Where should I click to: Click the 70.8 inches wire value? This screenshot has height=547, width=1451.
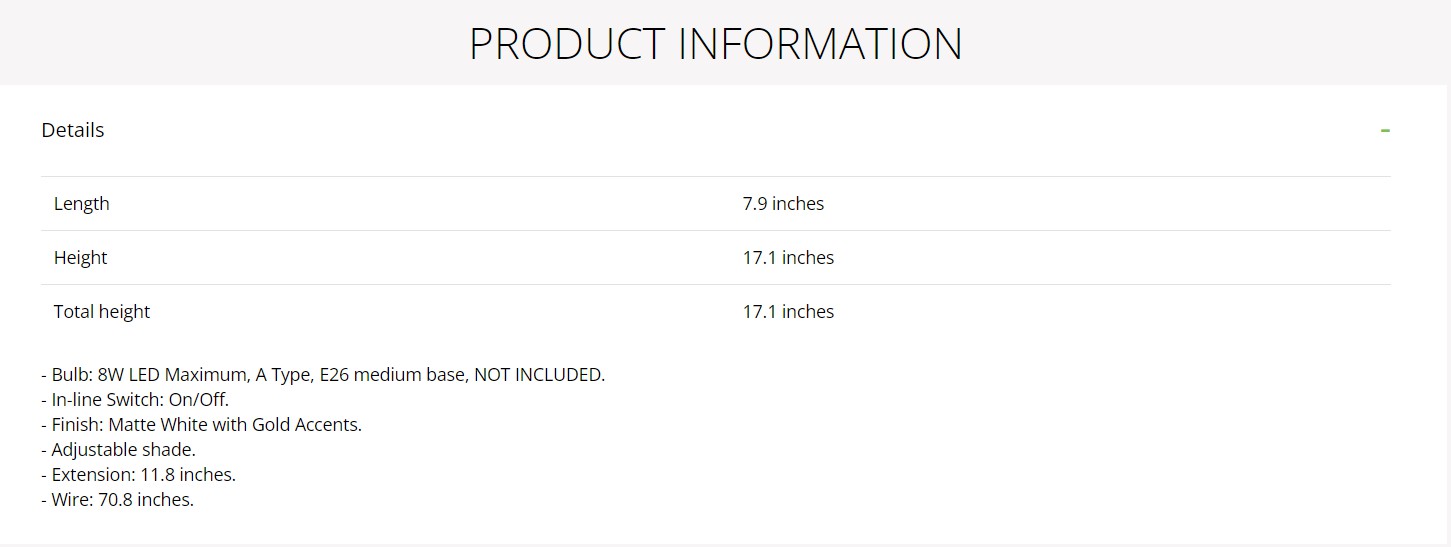(x=145, y=500)
